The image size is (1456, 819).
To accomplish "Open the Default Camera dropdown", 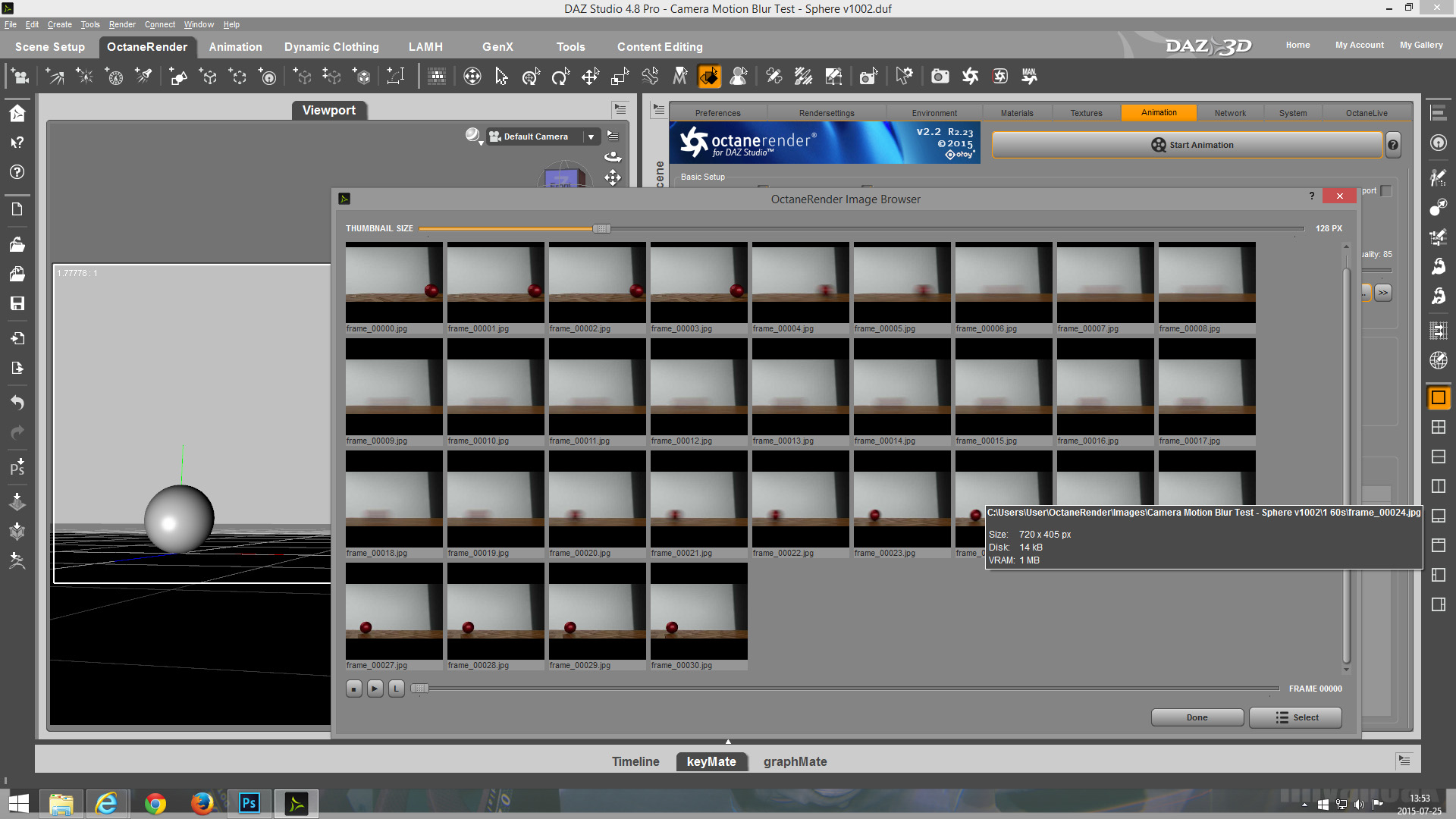I will pos(590,136).
